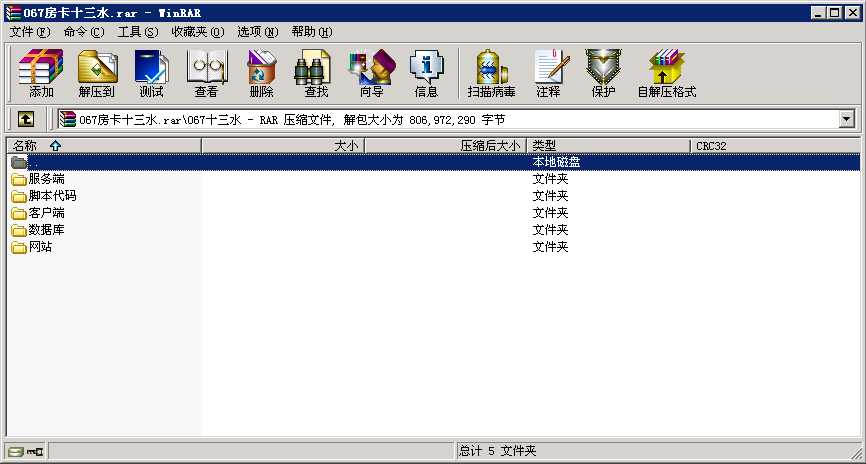Open the 文件(F) menu
866x464 pixels.
(30, 32)
